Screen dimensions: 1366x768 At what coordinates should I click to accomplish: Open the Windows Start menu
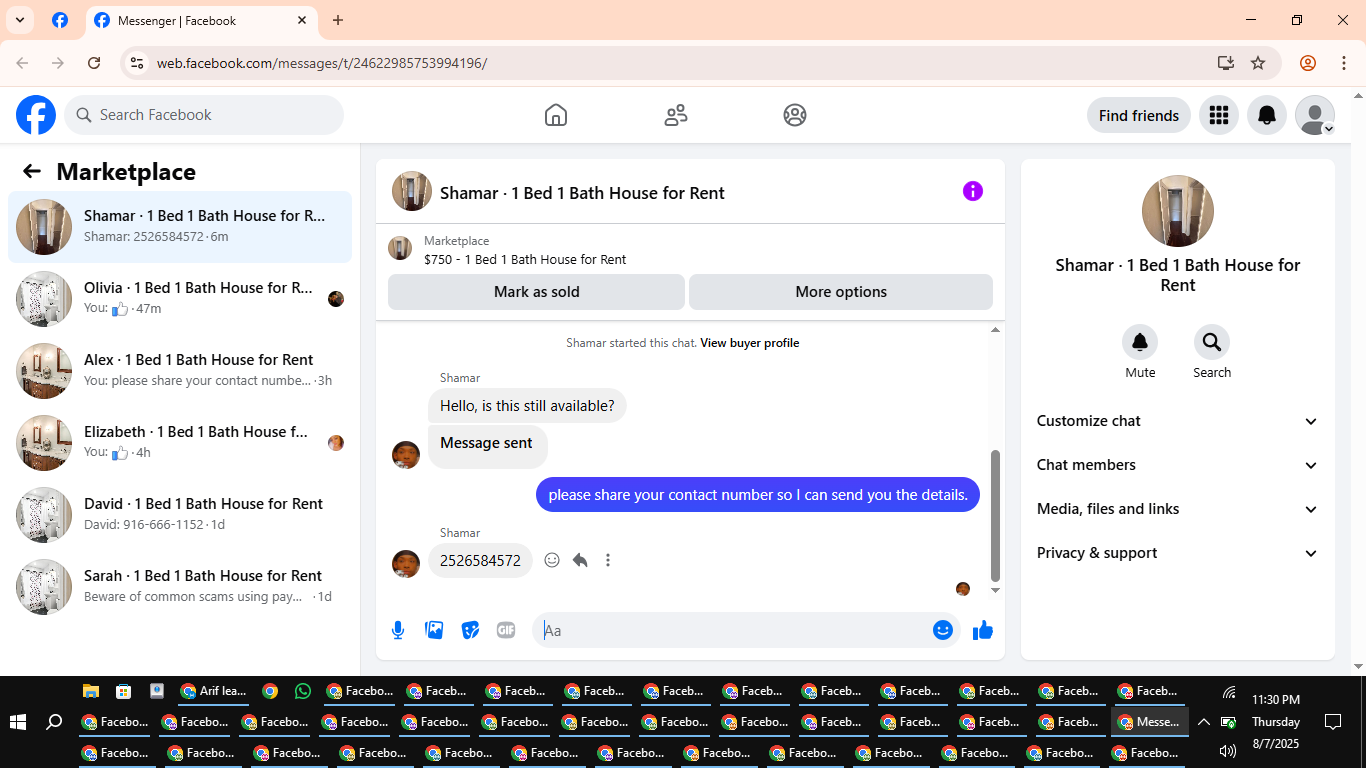(x=17, y=722)
